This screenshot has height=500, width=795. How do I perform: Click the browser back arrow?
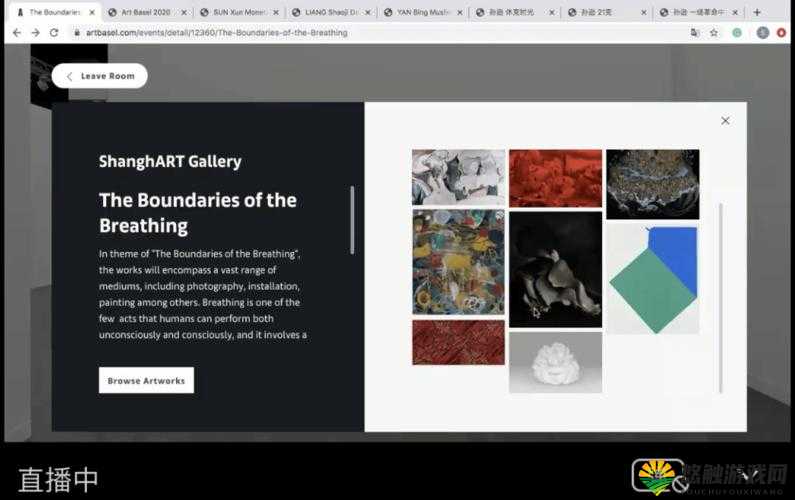click(x=17, y=33)
